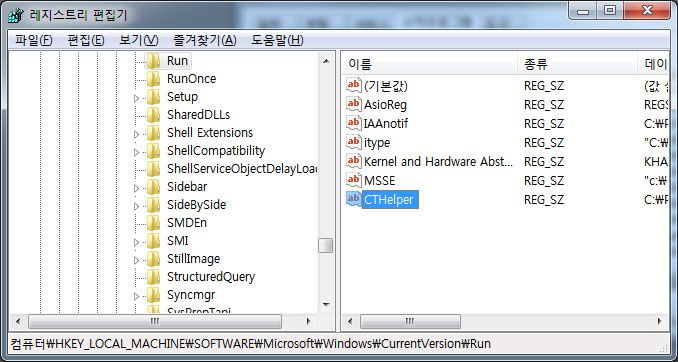
Task: Click the Run folder icon
Action: 153,61
